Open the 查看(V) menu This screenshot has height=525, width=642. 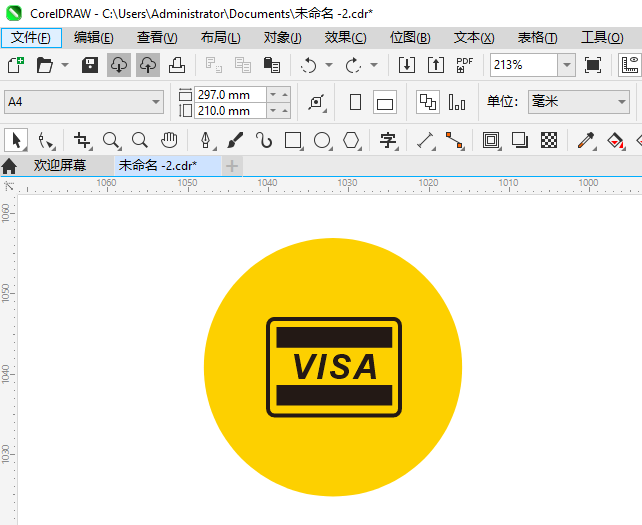coord(157,38)
